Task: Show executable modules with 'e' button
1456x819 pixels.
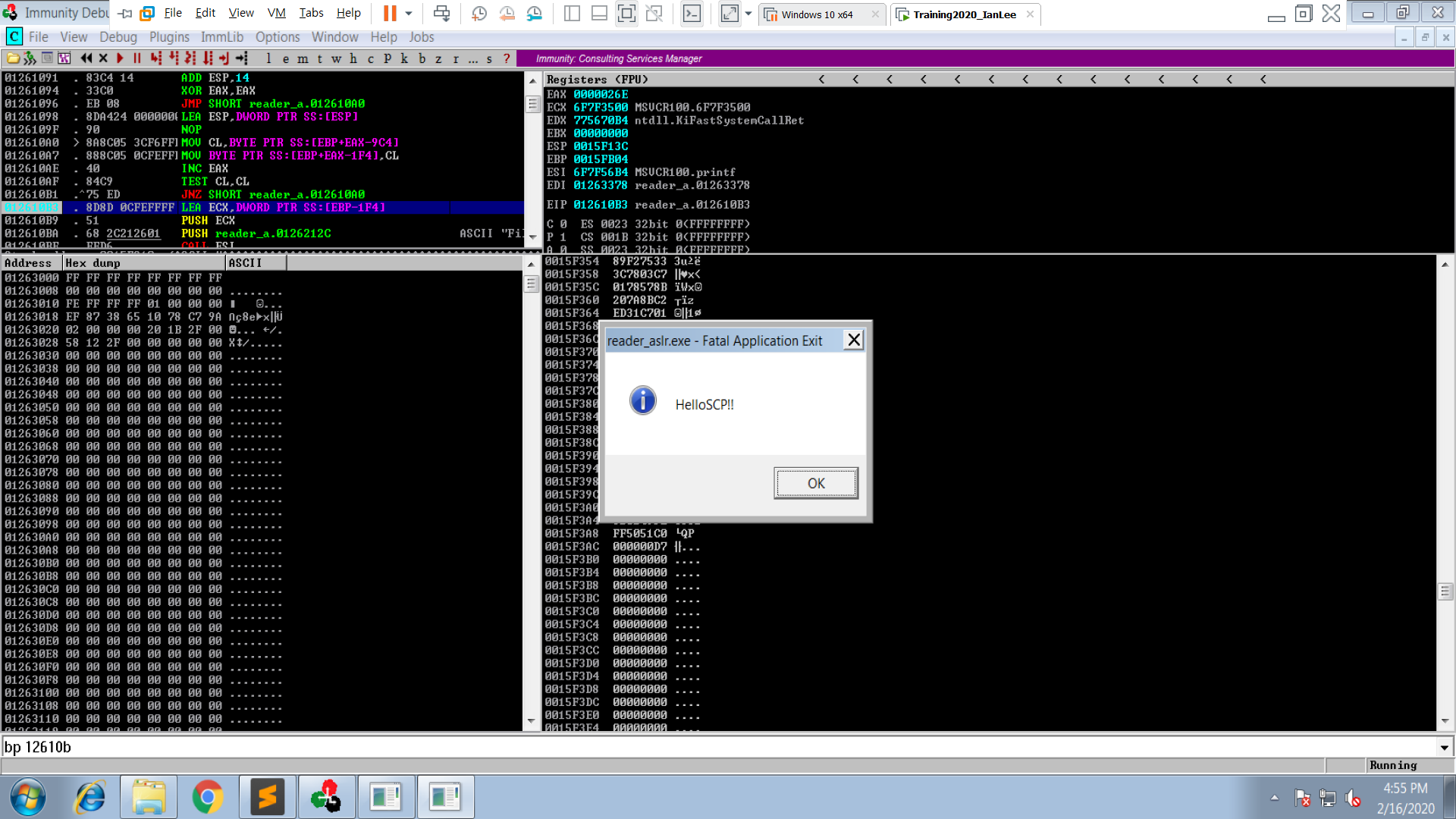Action: [x=285, y=58]
